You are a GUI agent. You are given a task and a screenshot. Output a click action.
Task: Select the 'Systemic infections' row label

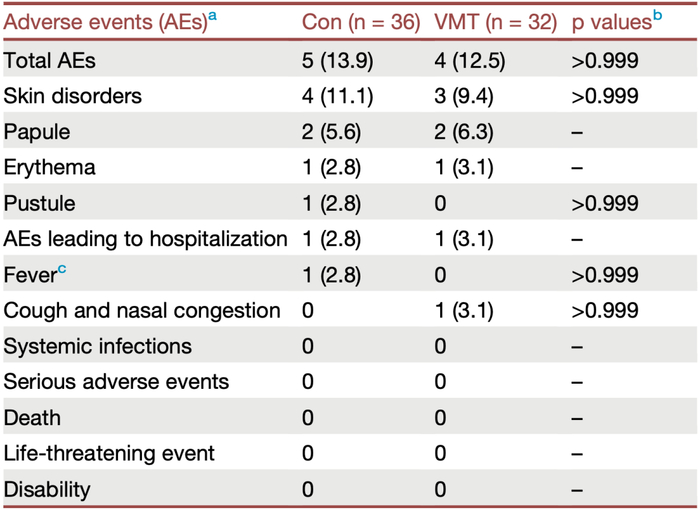click(x=97, y=346)
